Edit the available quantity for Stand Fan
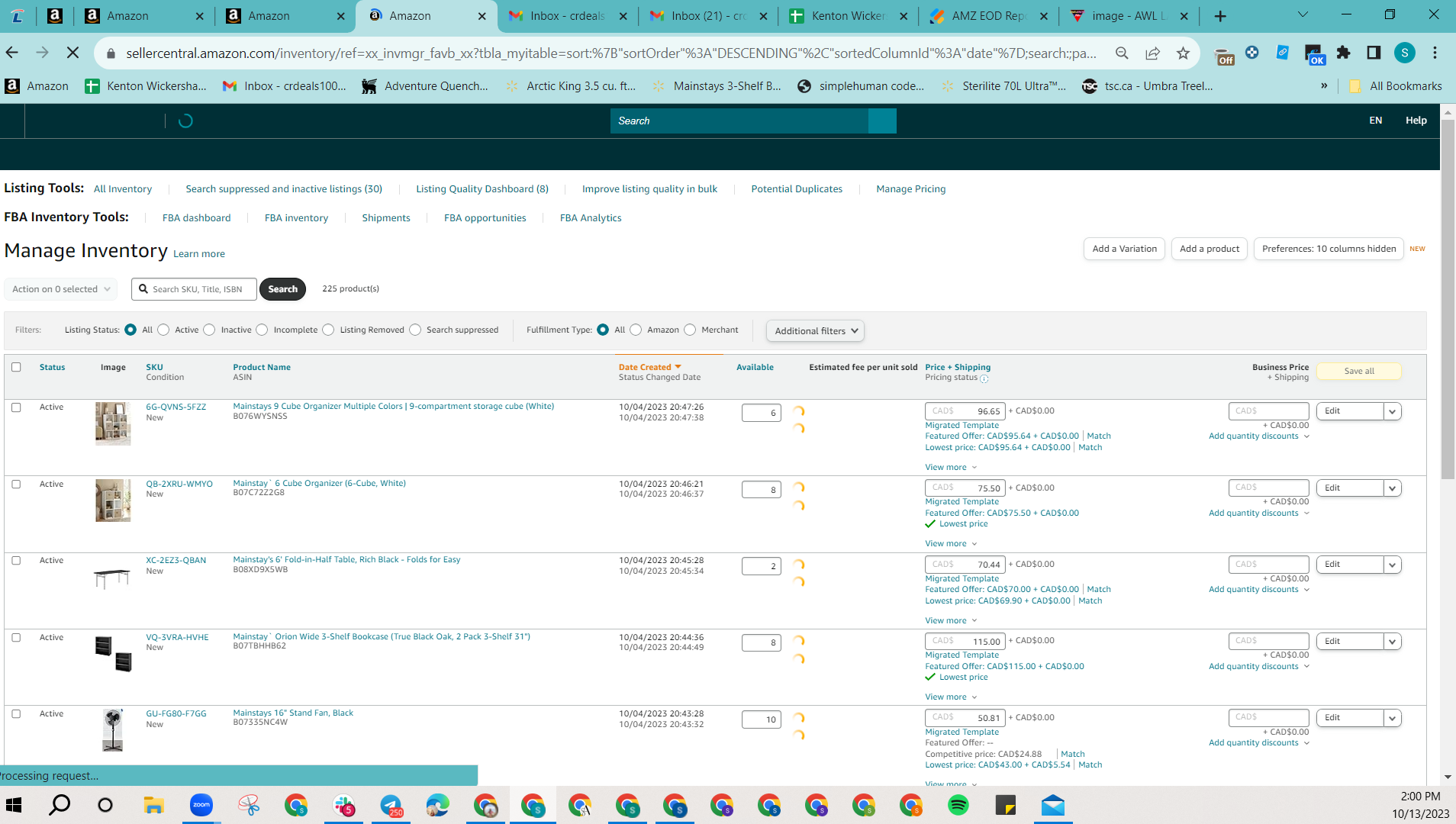 click(x=761, y=719)
